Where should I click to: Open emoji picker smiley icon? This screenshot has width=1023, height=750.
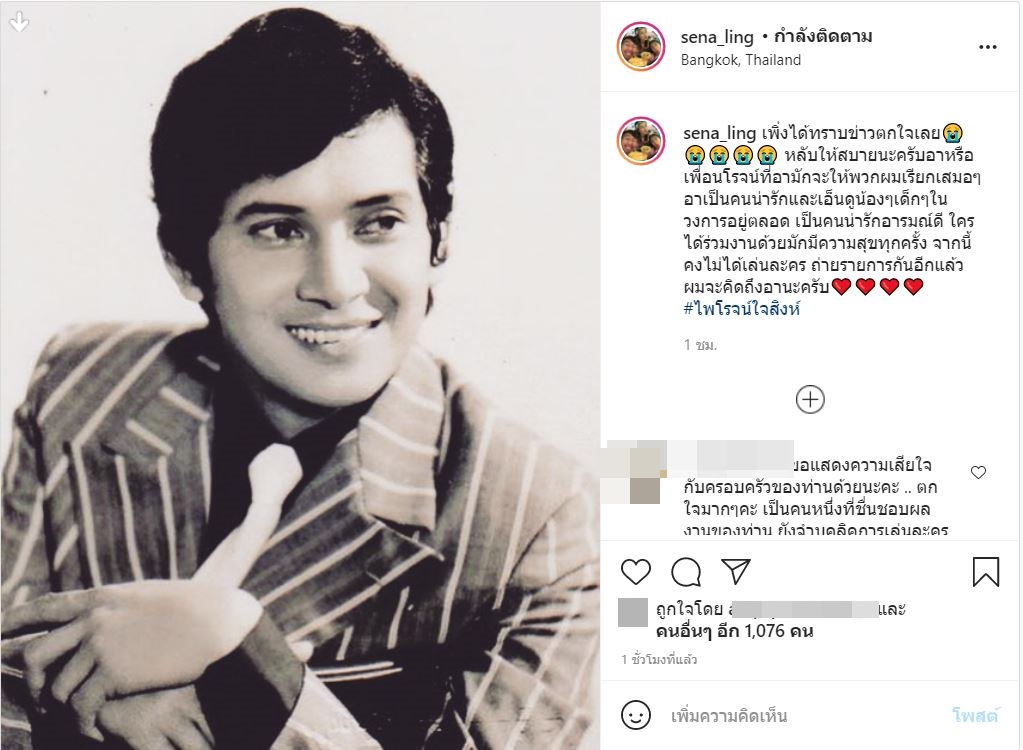635,715
